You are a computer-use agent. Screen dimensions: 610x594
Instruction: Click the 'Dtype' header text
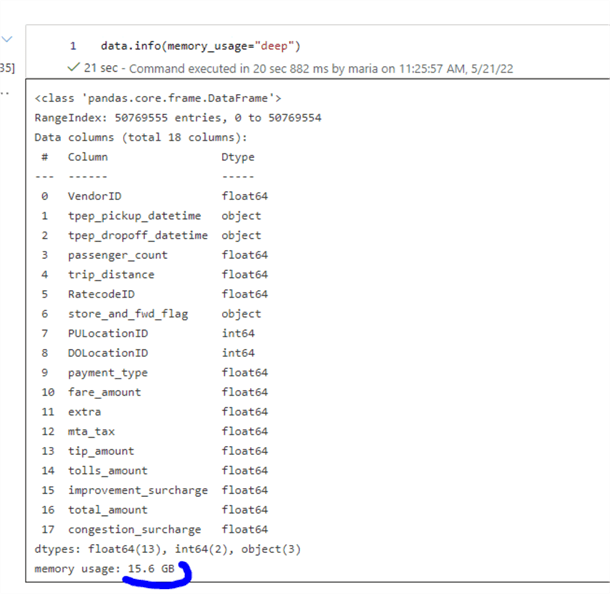(x=238, y=157)
